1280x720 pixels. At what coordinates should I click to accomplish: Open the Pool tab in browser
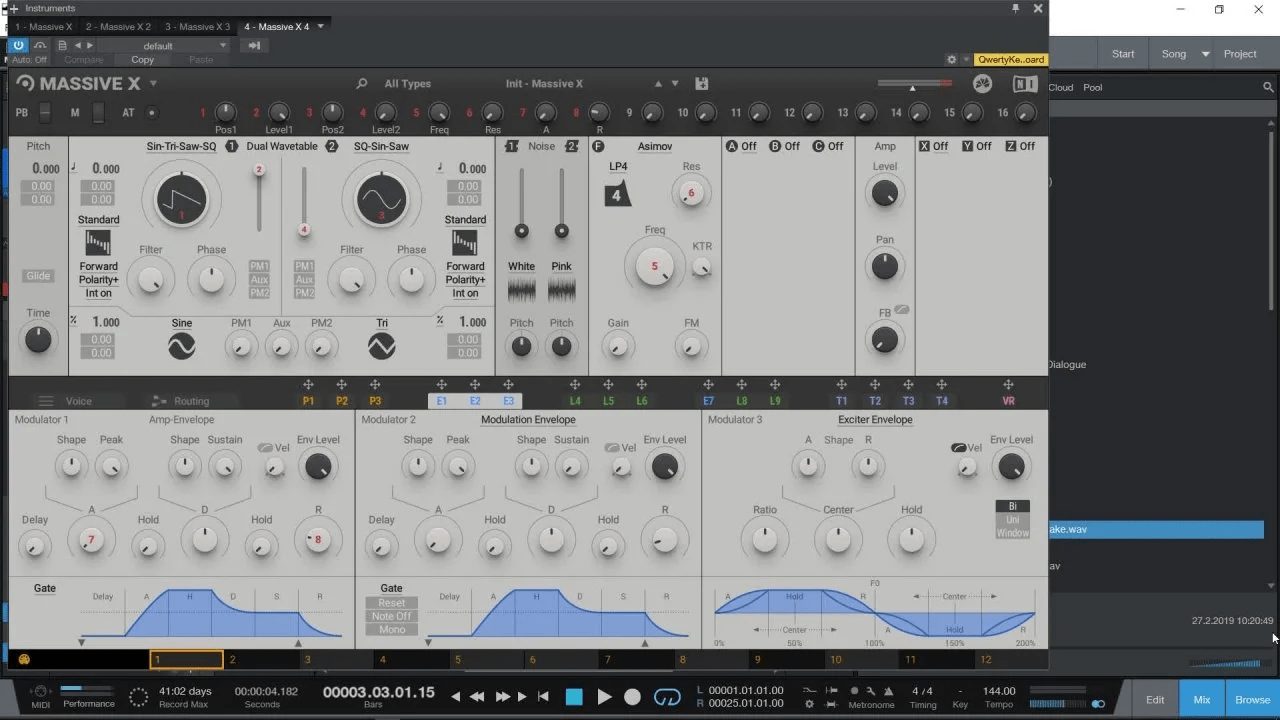coord(1093,87)
